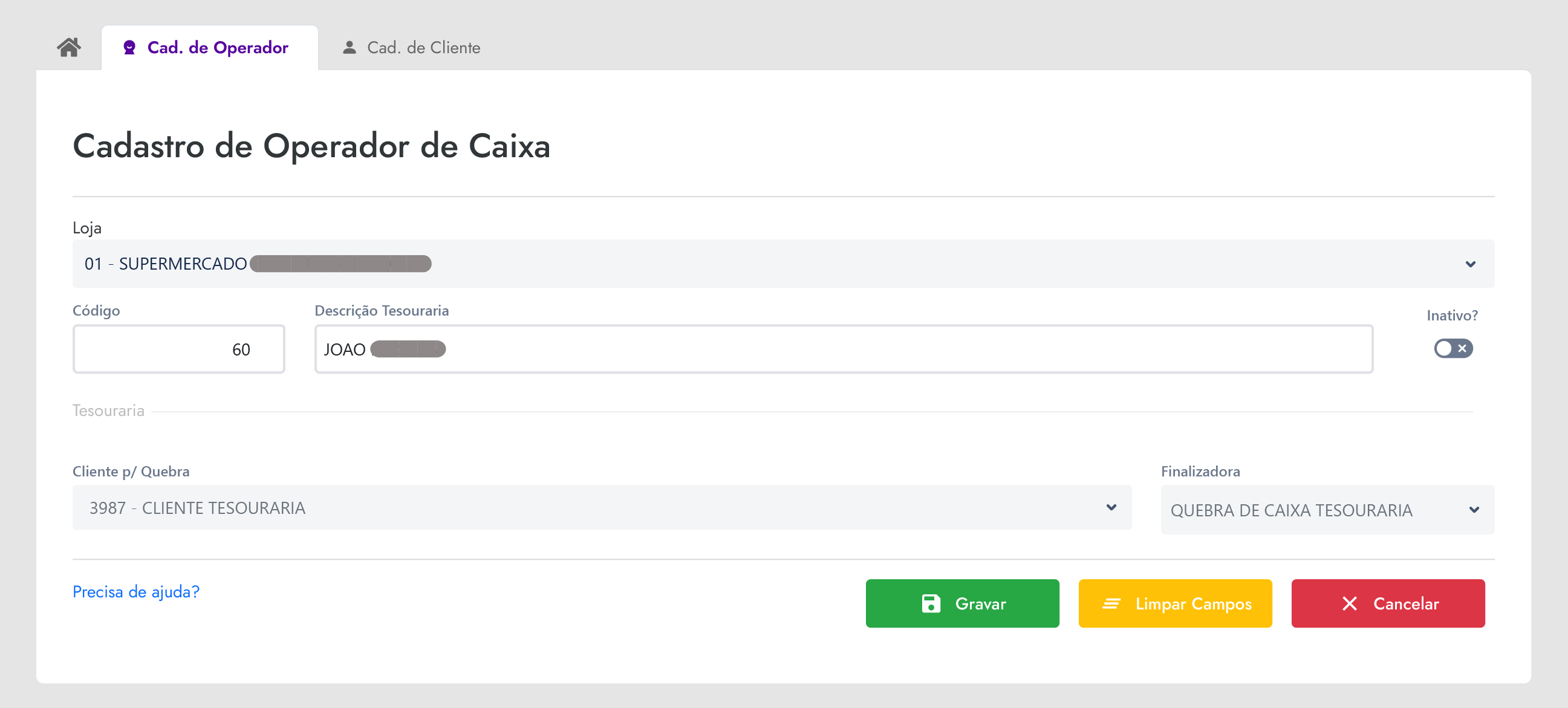Click the floppy disk save icon
Image resolution: width=1568 pixels, height=708 pixels.
click(x=931, y=603)
